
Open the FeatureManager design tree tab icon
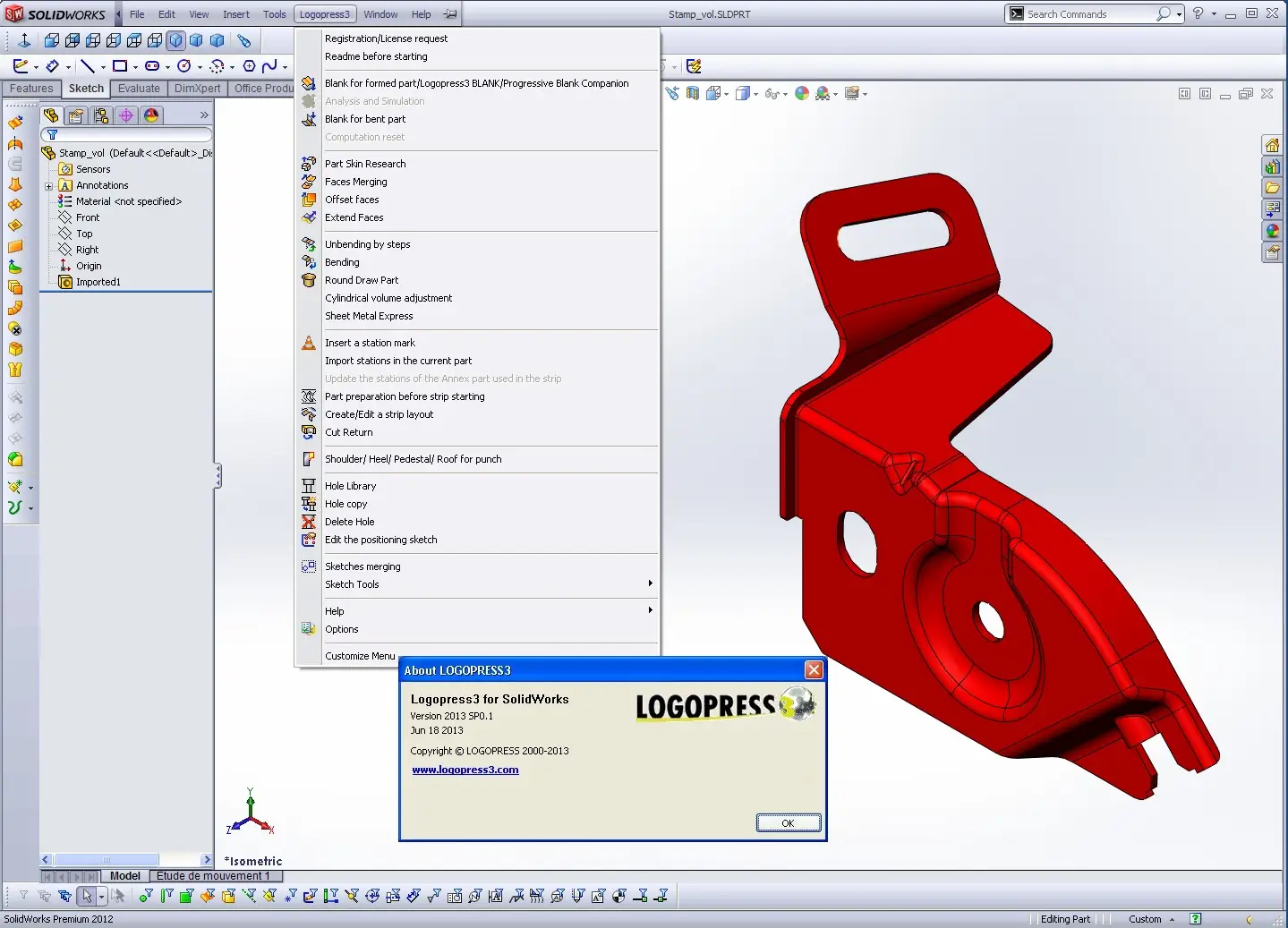(x=51, y=115)
